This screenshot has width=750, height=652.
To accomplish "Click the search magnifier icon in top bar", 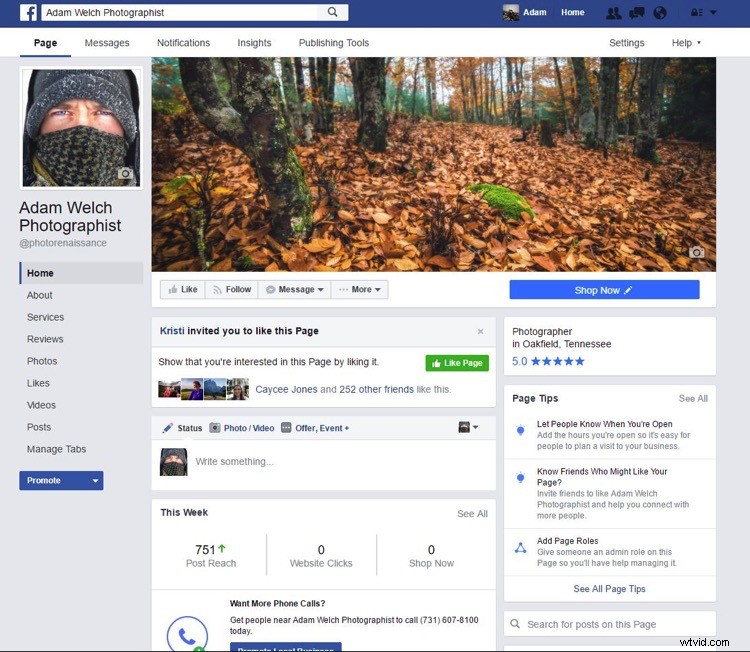I will pyautogui.click(x=332, y=12).
